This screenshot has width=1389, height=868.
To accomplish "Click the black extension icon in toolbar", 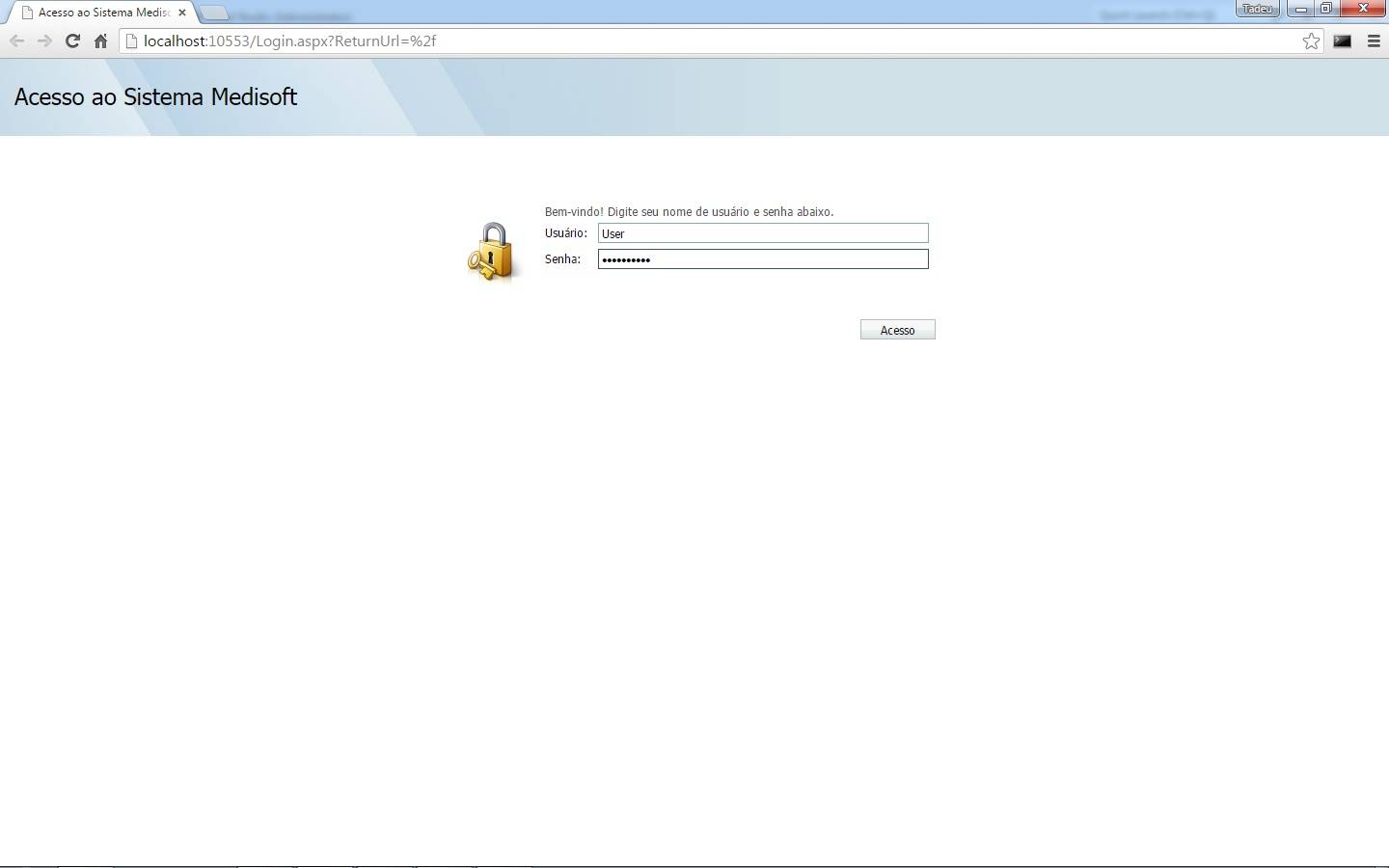I will click(1342, 41).
